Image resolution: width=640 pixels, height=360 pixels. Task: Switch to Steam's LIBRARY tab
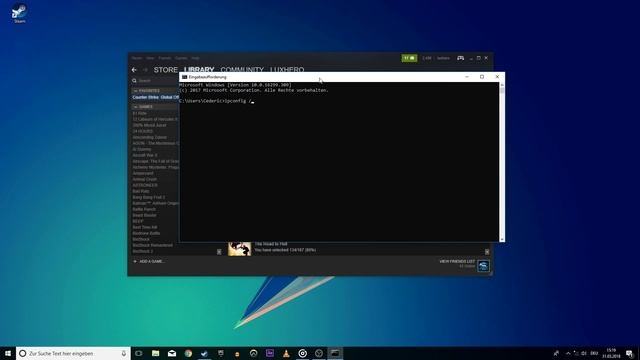click(x=199, y=69)
